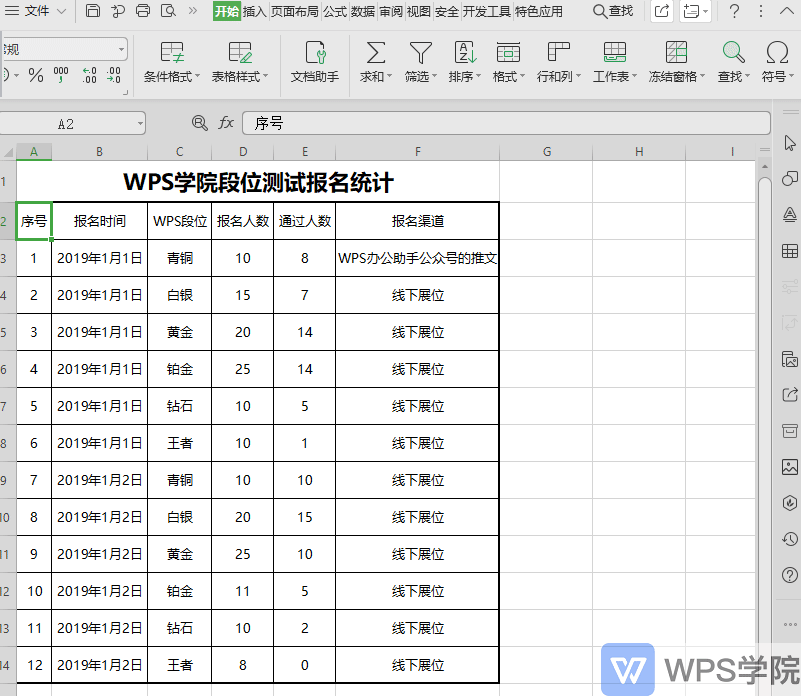
Task: Select the 通过人数 header cell
Action: [x=304, y=221]
